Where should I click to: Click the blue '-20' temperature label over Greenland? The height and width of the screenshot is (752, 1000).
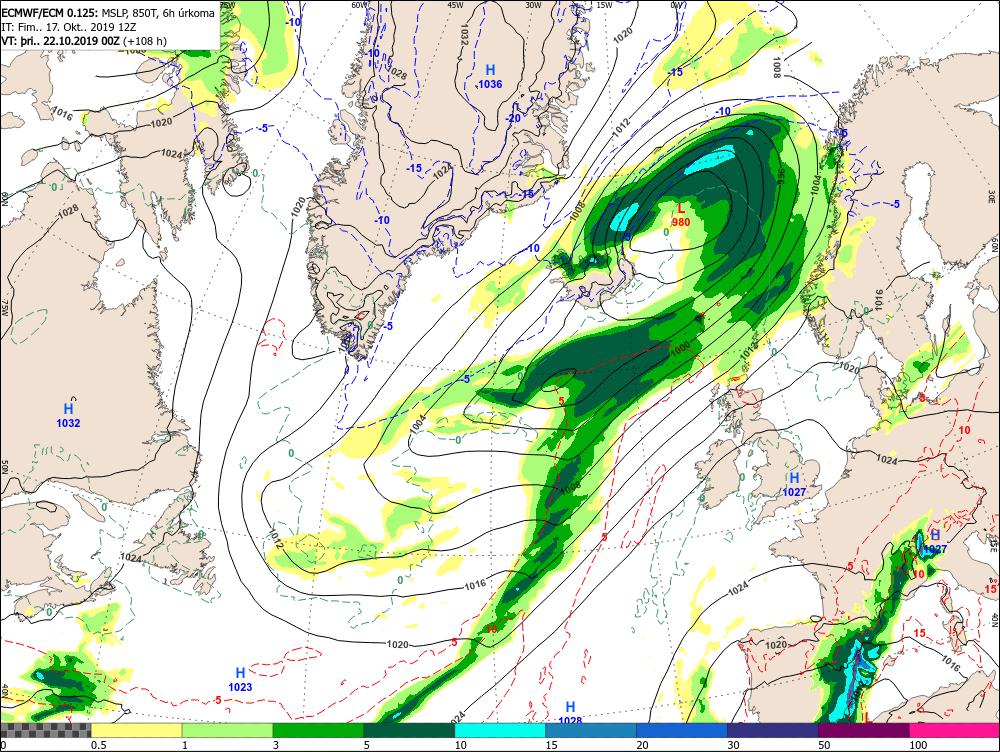[x=513, y=118]
